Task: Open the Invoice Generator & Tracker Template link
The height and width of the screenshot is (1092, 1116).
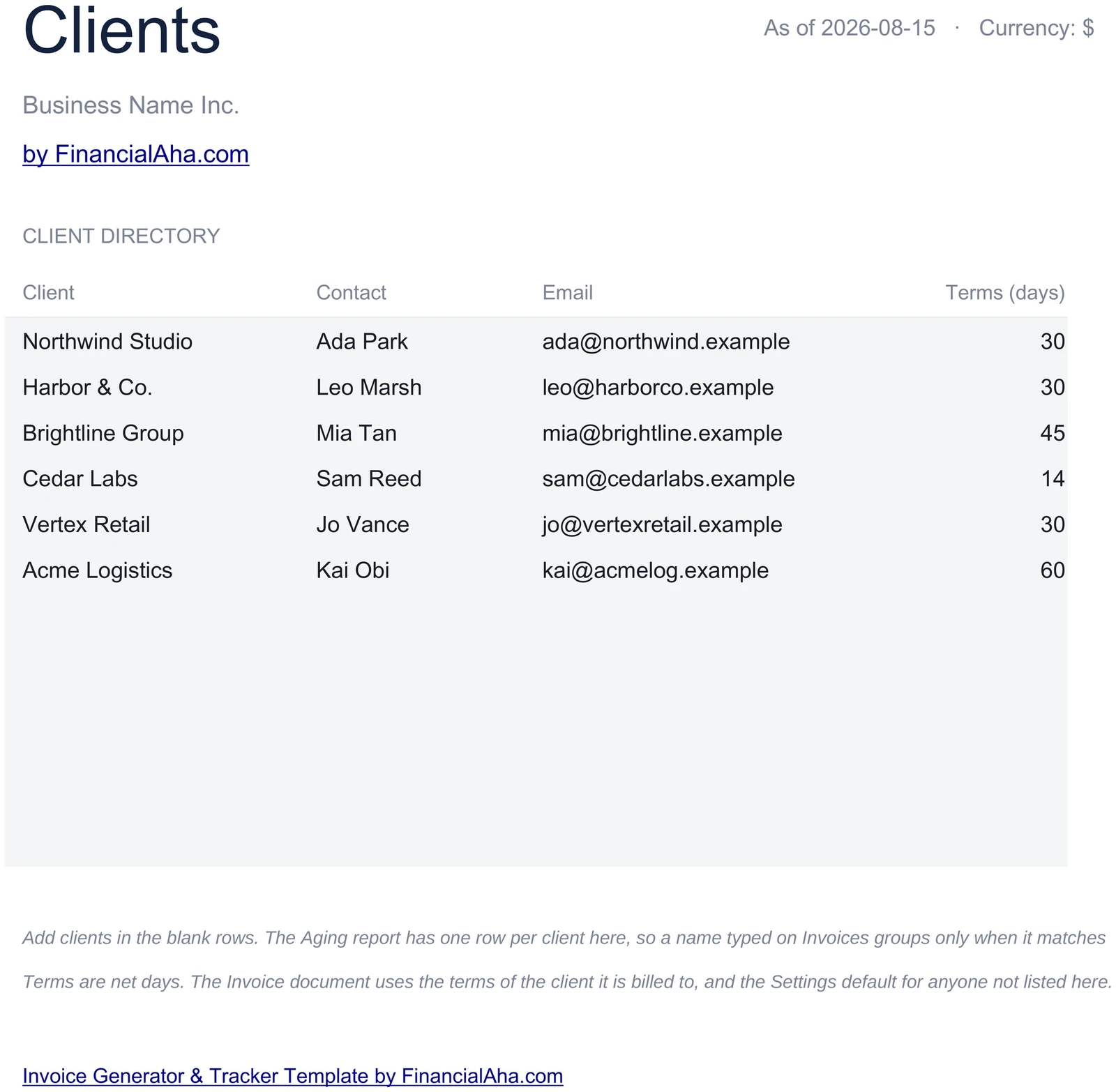Action: pos(293,1075)
